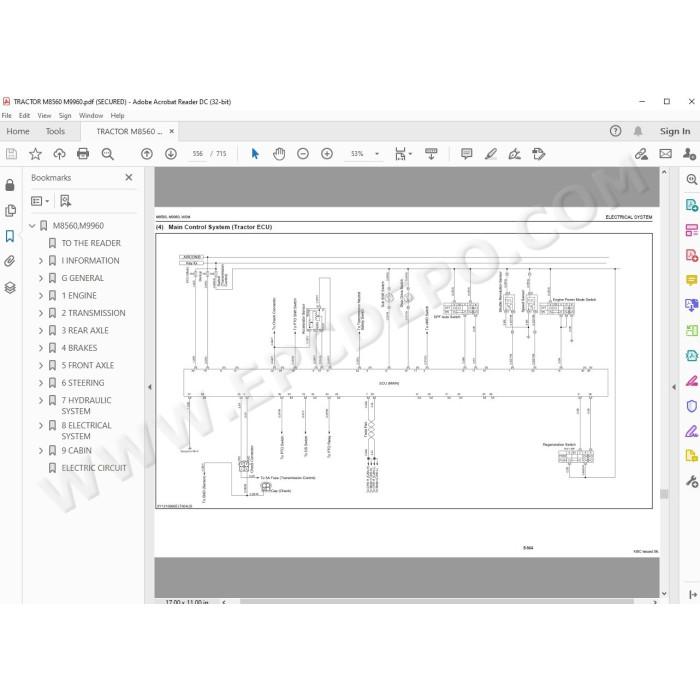Switch to the Tools tab
Image resolution: width=700 pixels, height=700 pixels.
[55, 131]
